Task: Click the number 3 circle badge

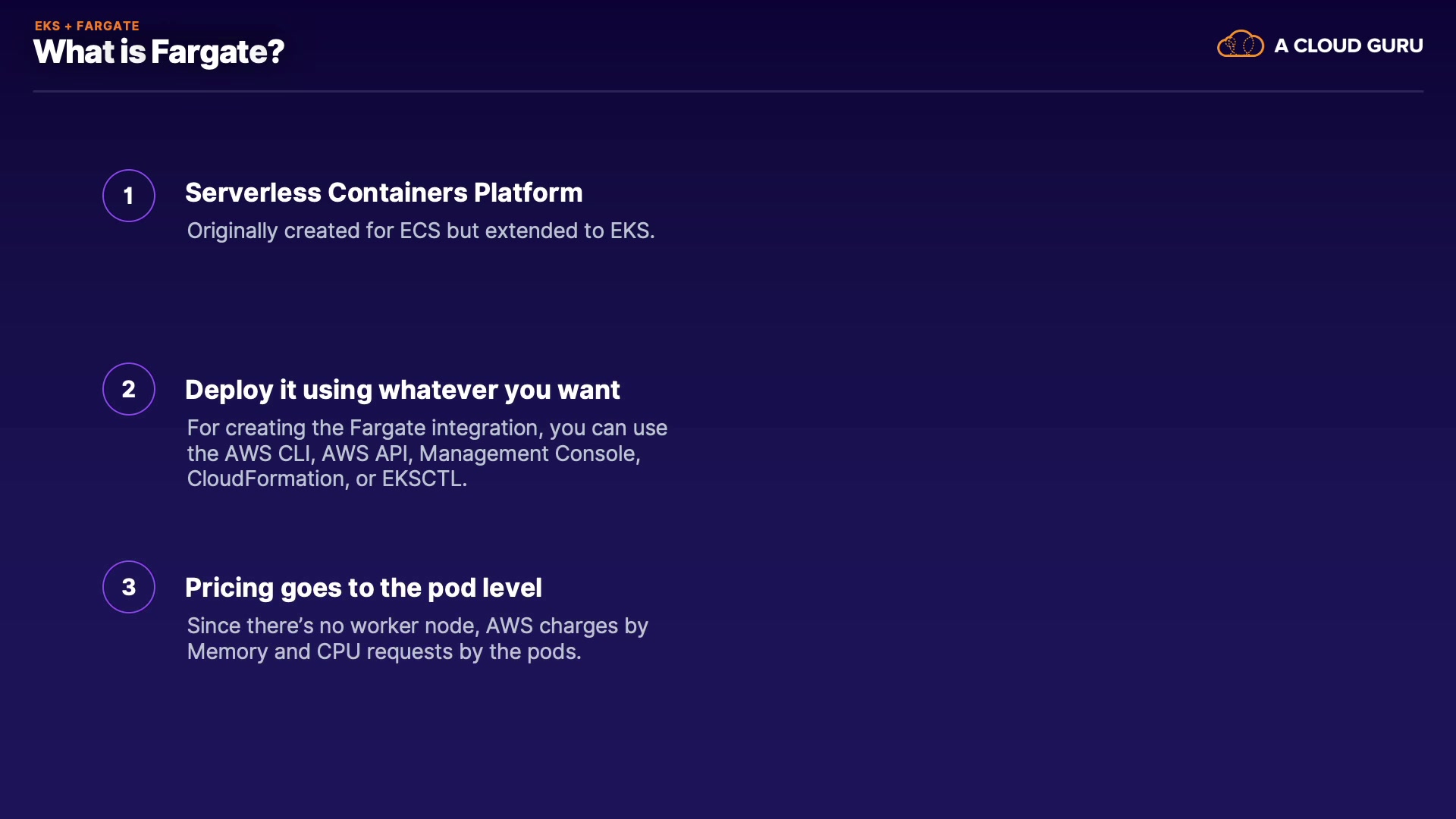Action: coord(129,587)
